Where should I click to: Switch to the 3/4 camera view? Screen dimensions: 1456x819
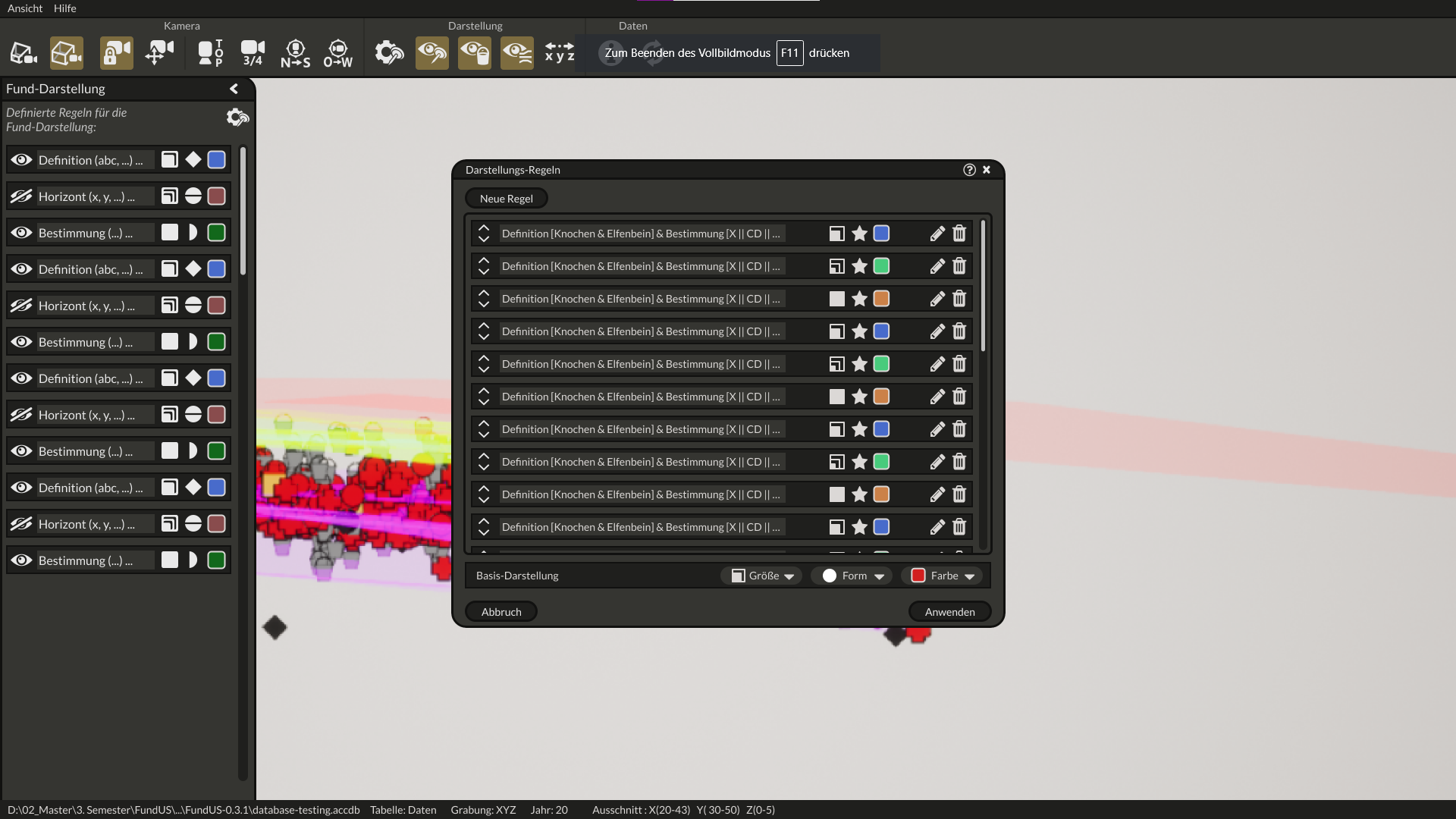[x=253, y=53]
